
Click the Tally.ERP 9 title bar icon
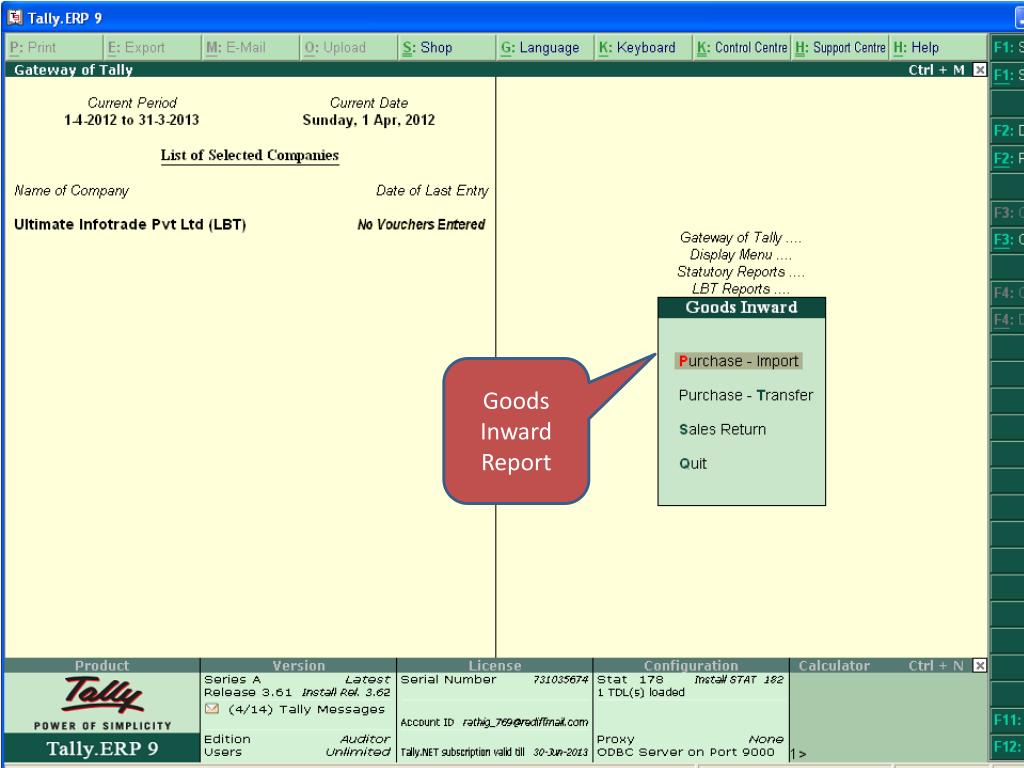tap(14, 18)
